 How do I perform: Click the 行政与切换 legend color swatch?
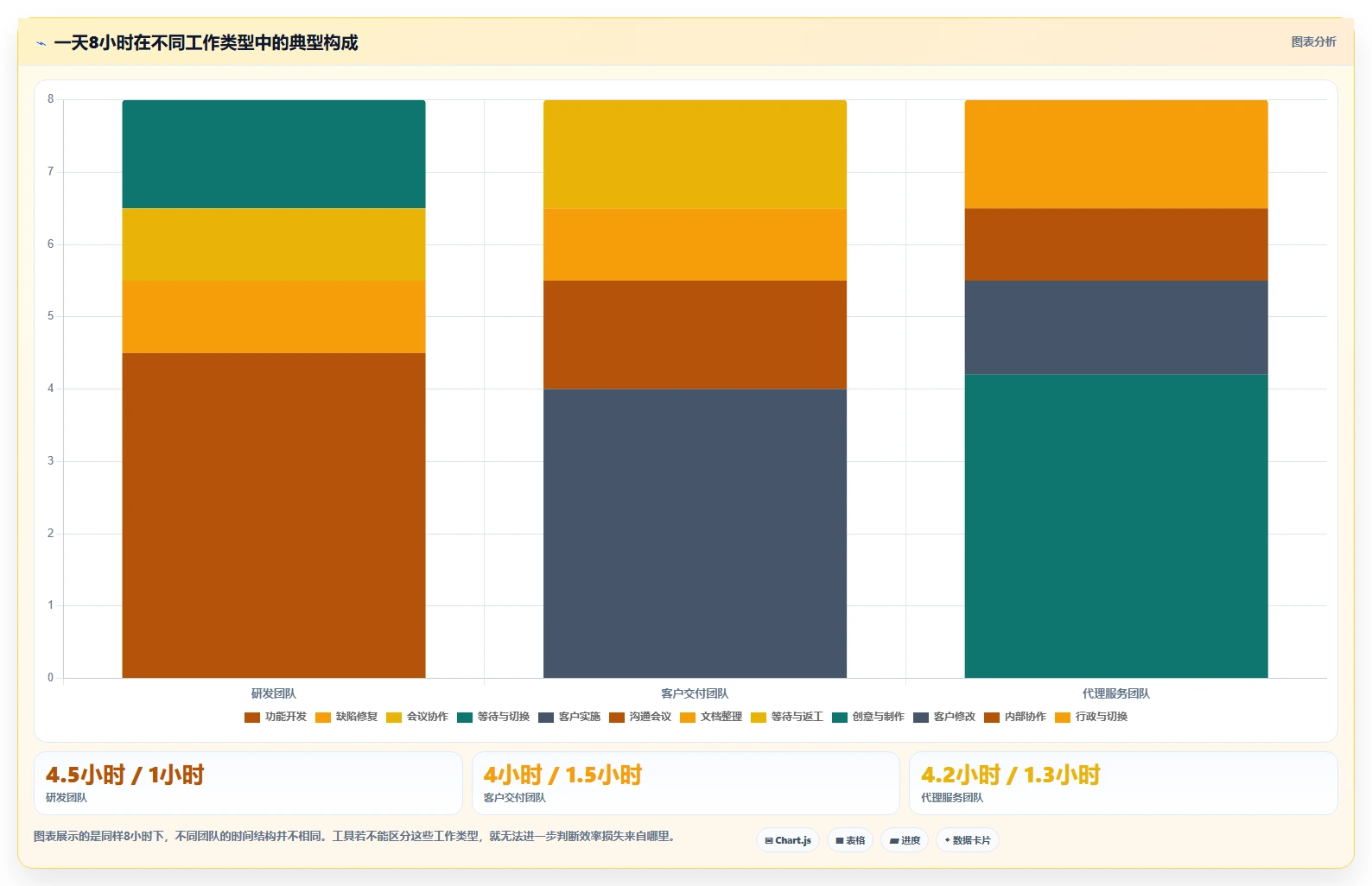point(1063,718)
